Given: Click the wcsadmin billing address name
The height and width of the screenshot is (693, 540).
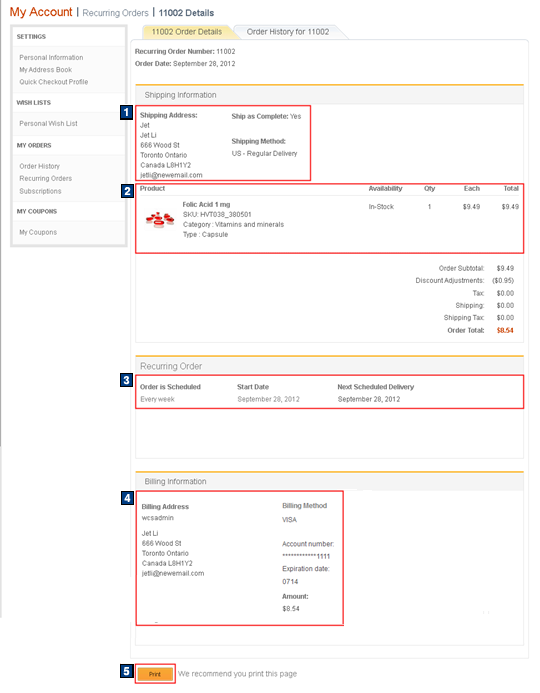Looking at the screenshot, I should click(158, 518).
